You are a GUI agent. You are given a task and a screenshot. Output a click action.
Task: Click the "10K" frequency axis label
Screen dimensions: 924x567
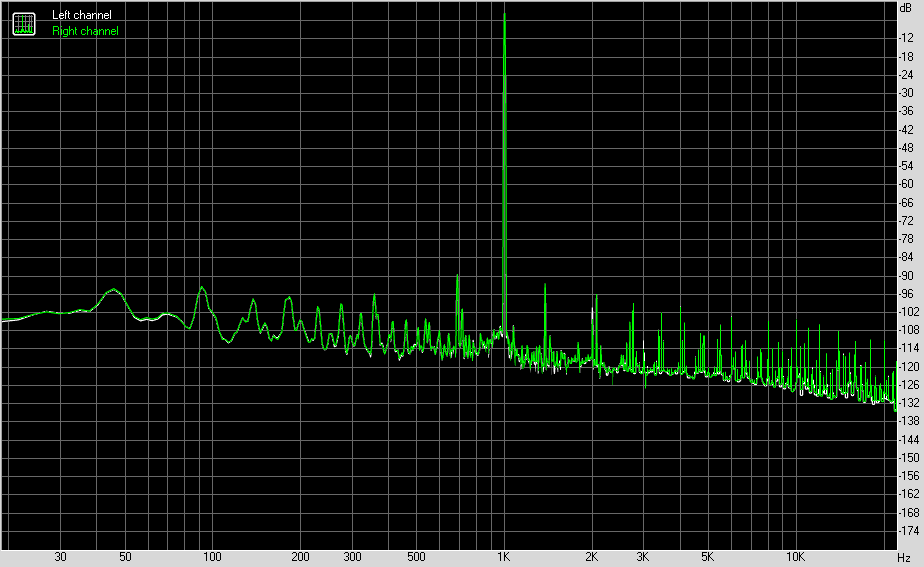pyautogui.click(x=795, y=557)
